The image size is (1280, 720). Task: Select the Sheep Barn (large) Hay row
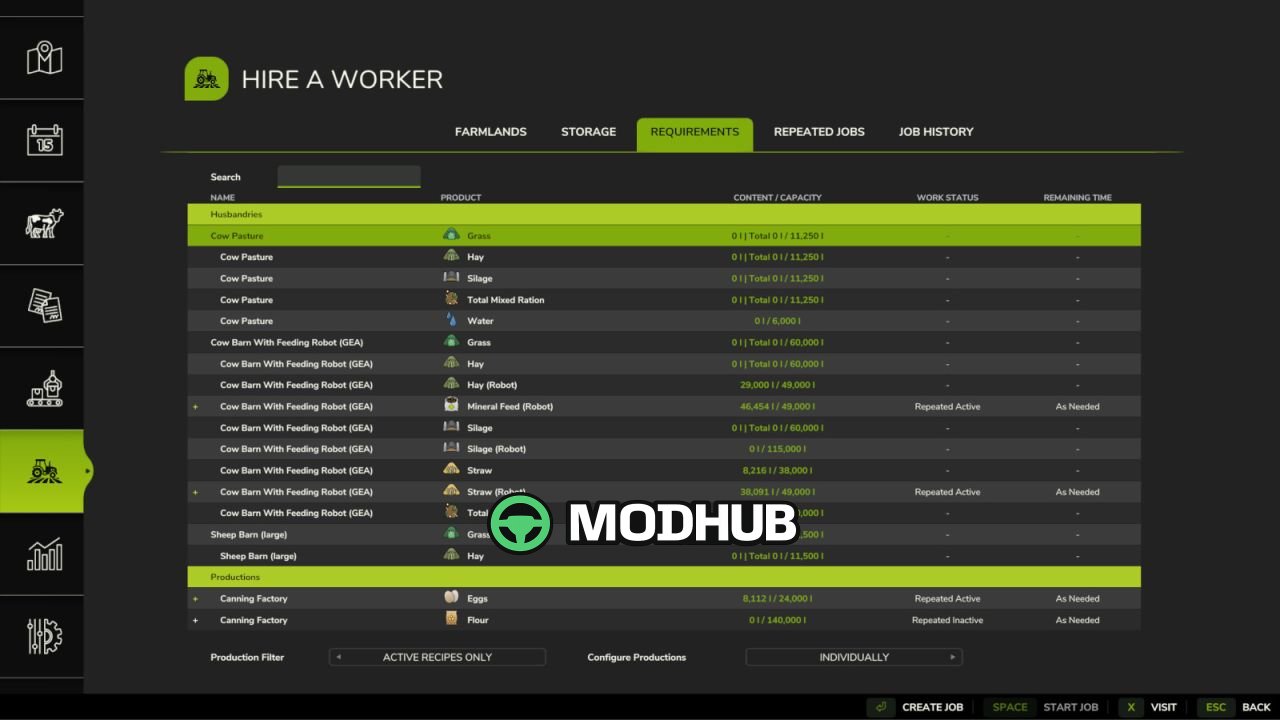click(x=664, y=556)
